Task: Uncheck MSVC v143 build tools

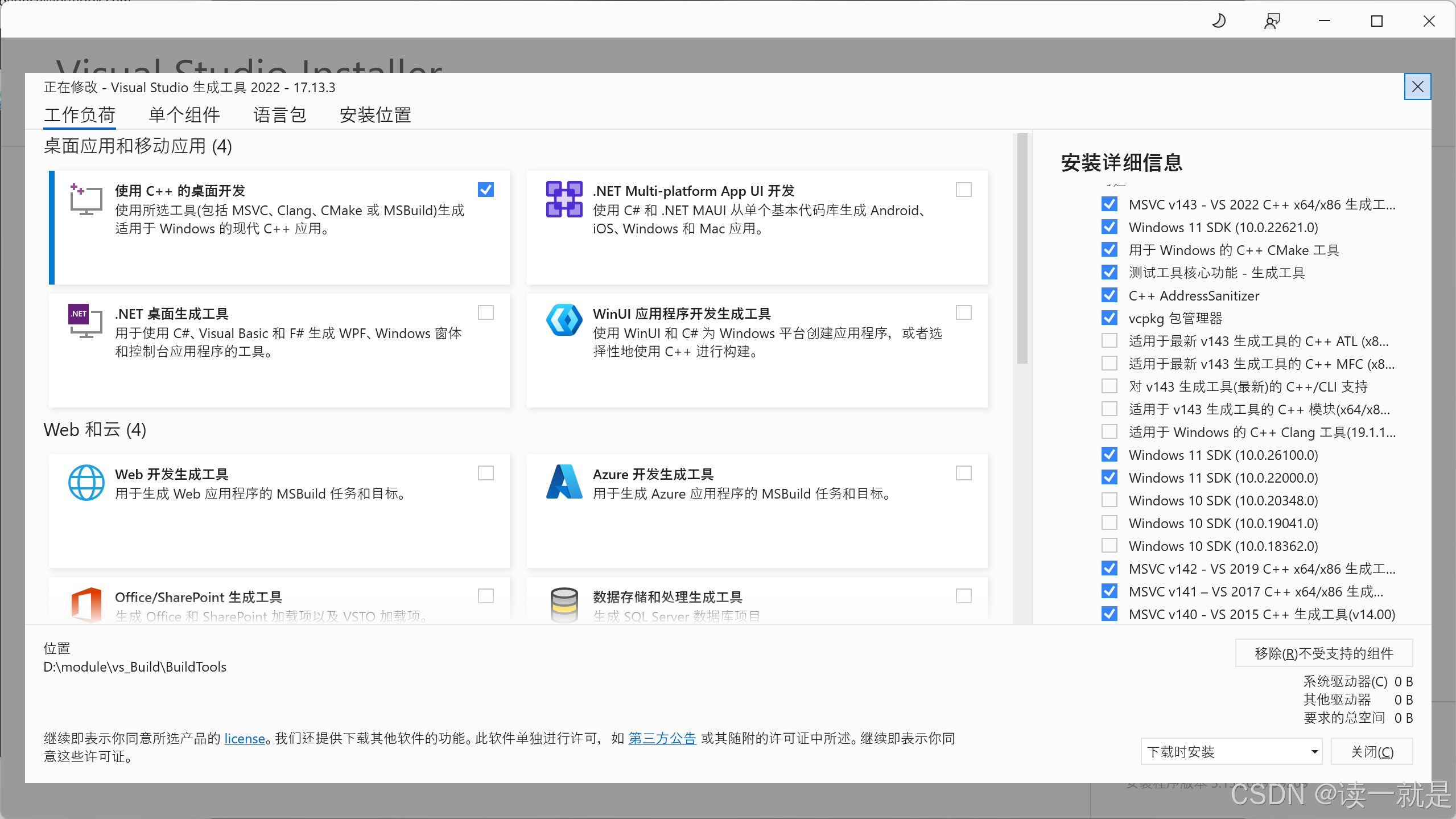Action: coord(1109,204)
